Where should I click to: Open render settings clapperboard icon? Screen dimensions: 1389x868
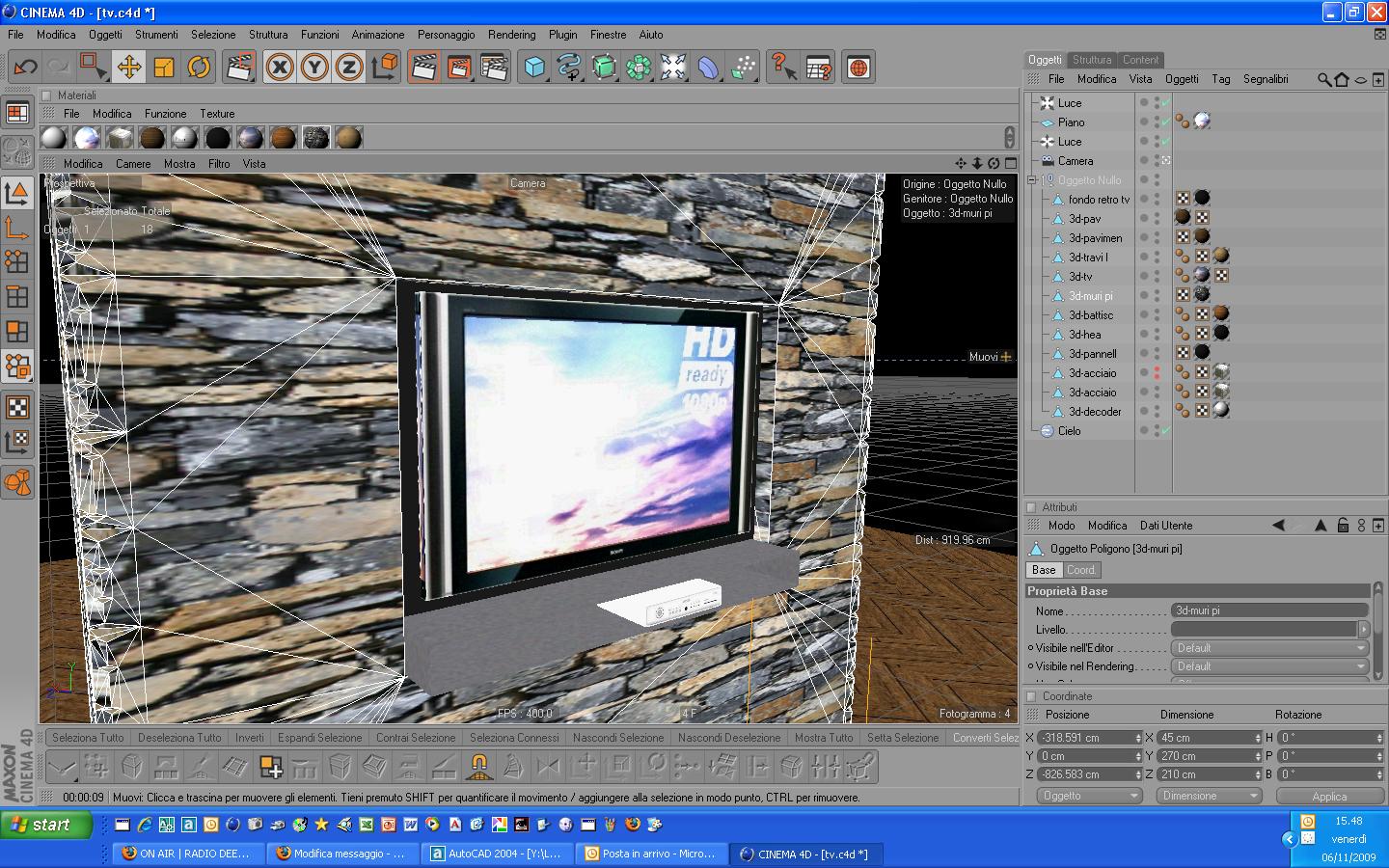(494, 68)
